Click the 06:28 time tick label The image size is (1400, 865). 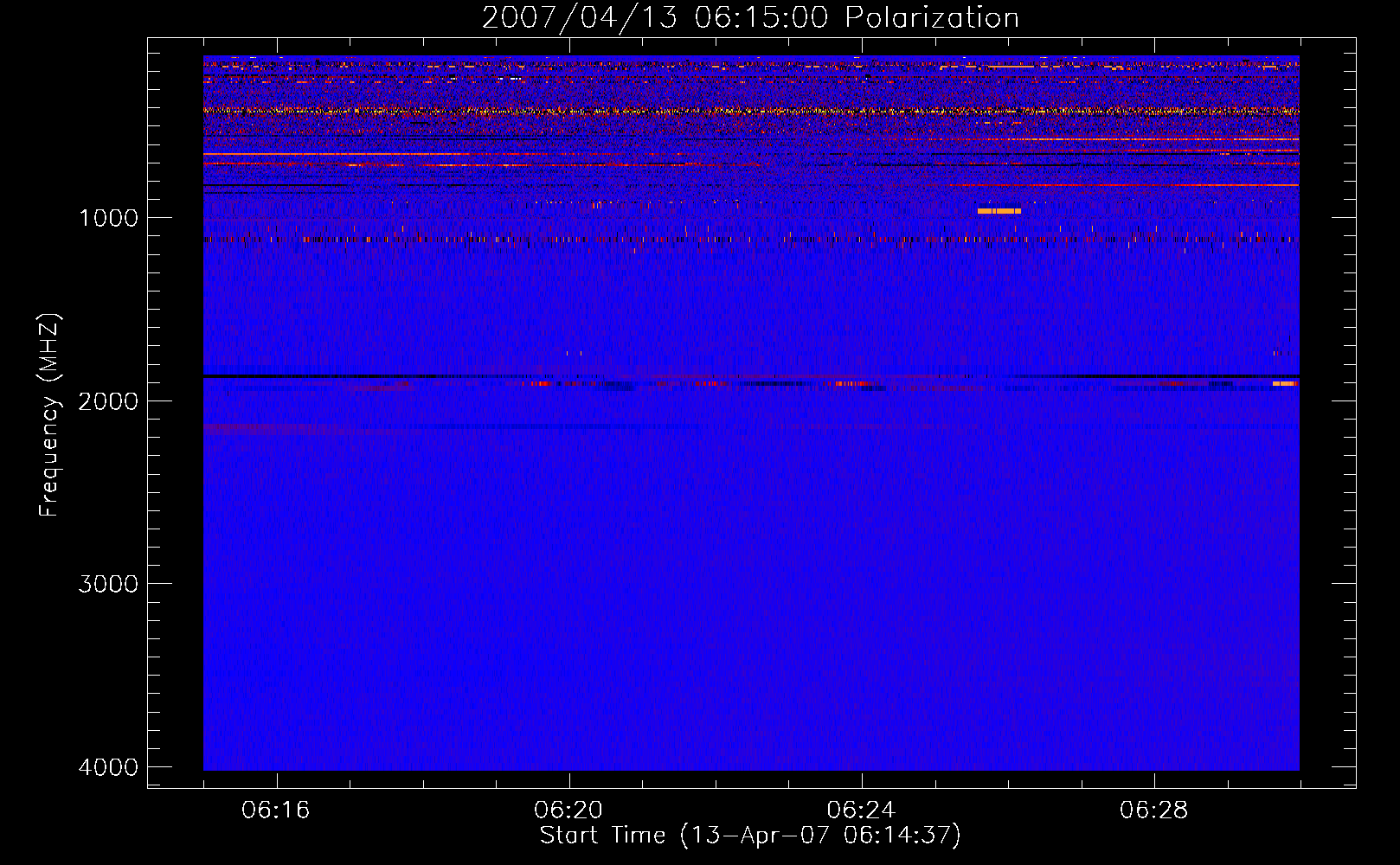1153,811
